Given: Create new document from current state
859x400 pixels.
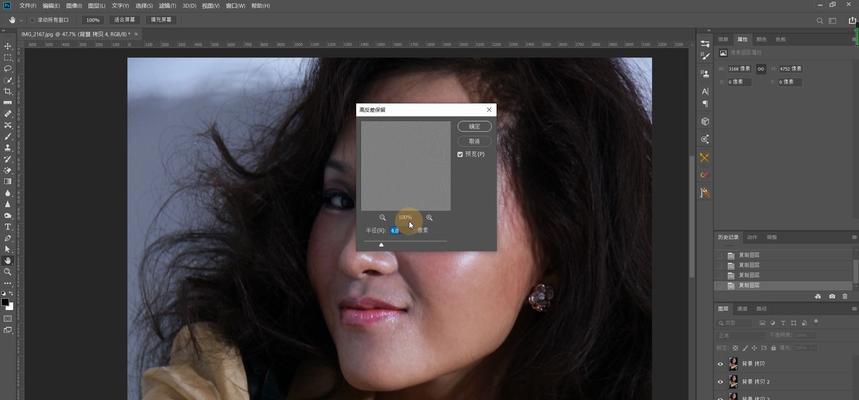Looking at the screenshot, I should (818, 296).
